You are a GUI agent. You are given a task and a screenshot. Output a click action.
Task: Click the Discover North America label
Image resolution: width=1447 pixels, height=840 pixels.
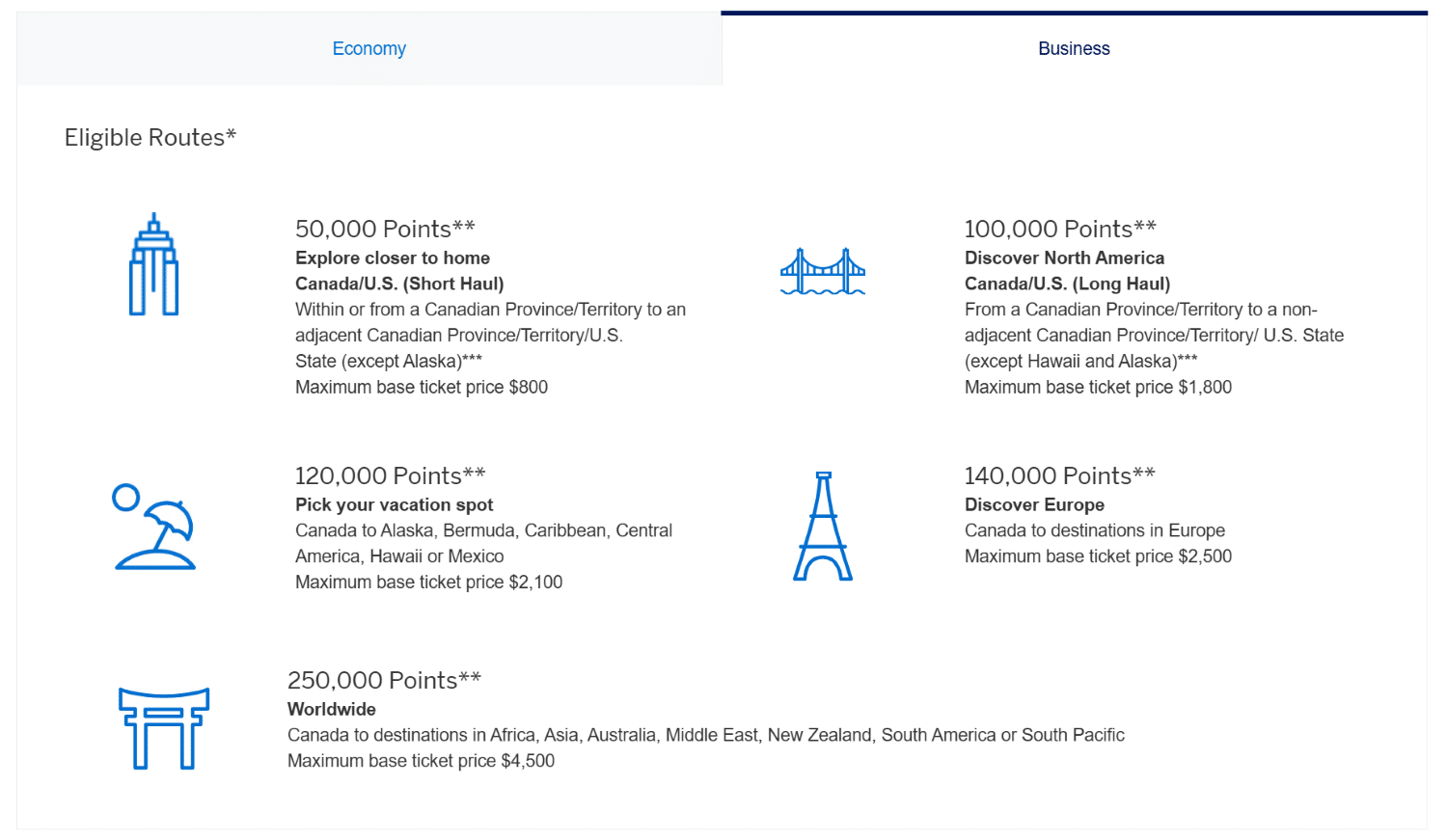(1064, 257)
